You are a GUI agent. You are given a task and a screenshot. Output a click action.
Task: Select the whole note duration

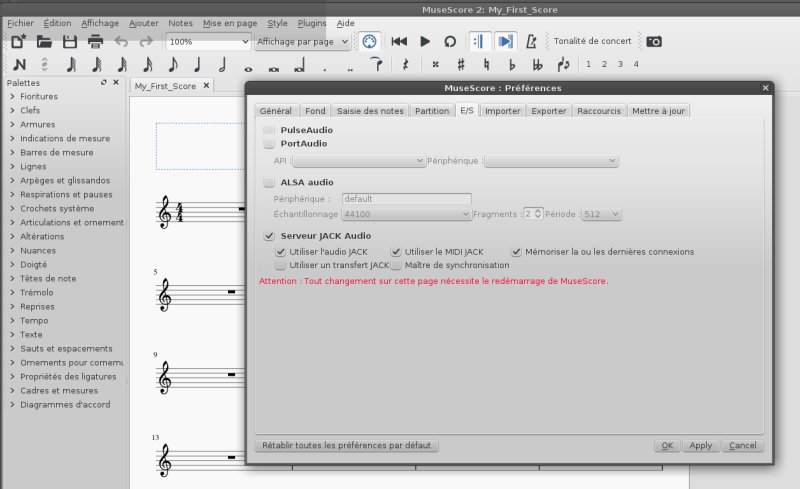(x=248, y=69)
